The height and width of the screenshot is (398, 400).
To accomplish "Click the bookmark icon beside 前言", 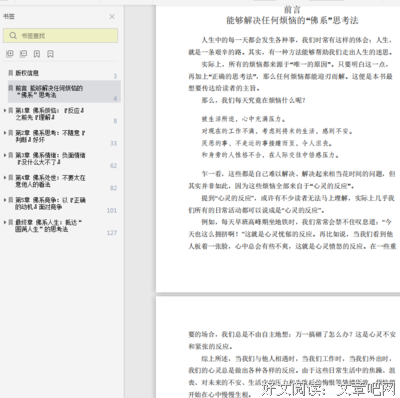I will coord(11,88).
